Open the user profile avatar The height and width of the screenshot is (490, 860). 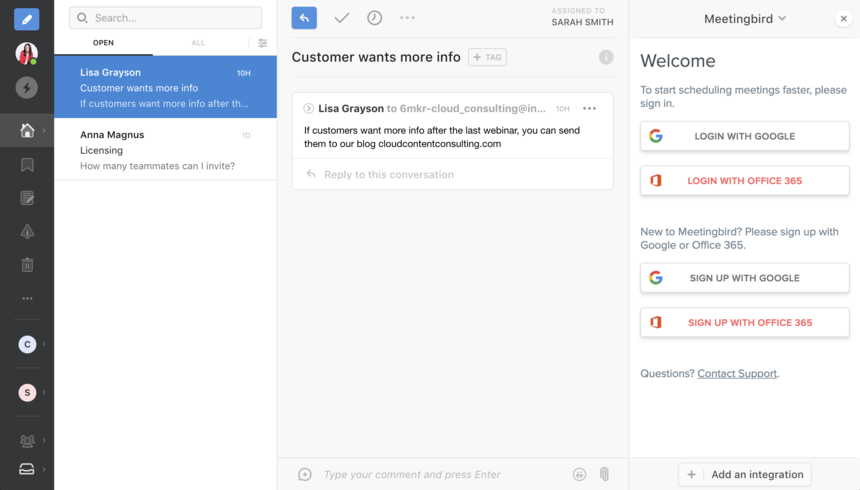click(26, 53)
